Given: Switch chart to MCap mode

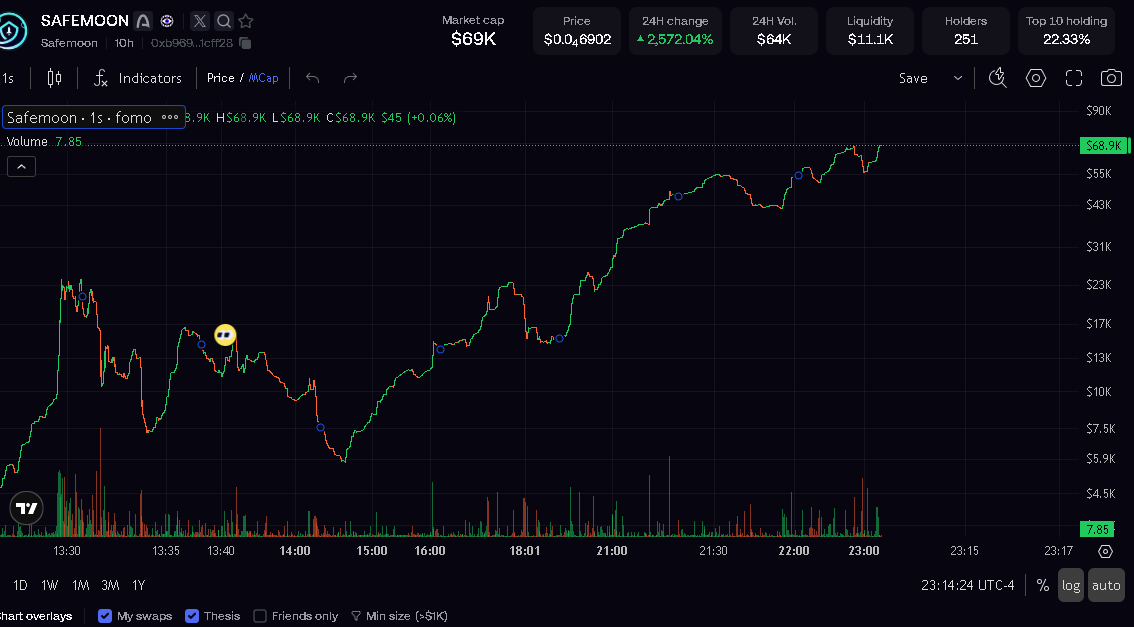Looking at the screenshot, I should pyautogui.click(x=263, y=78).
